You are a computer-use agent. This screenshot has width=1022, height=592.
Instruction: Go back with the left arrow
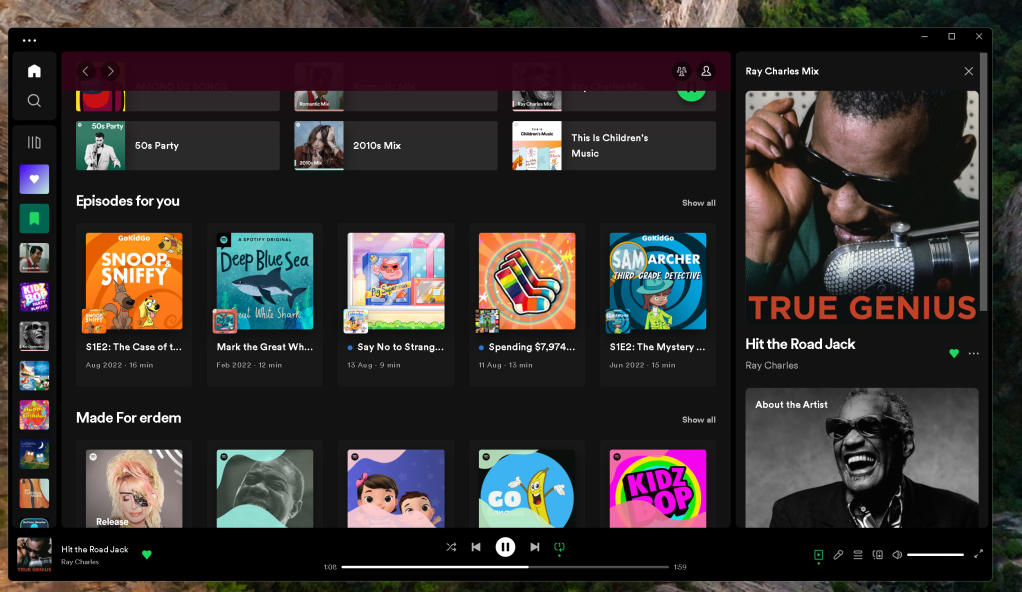(85, 71)
